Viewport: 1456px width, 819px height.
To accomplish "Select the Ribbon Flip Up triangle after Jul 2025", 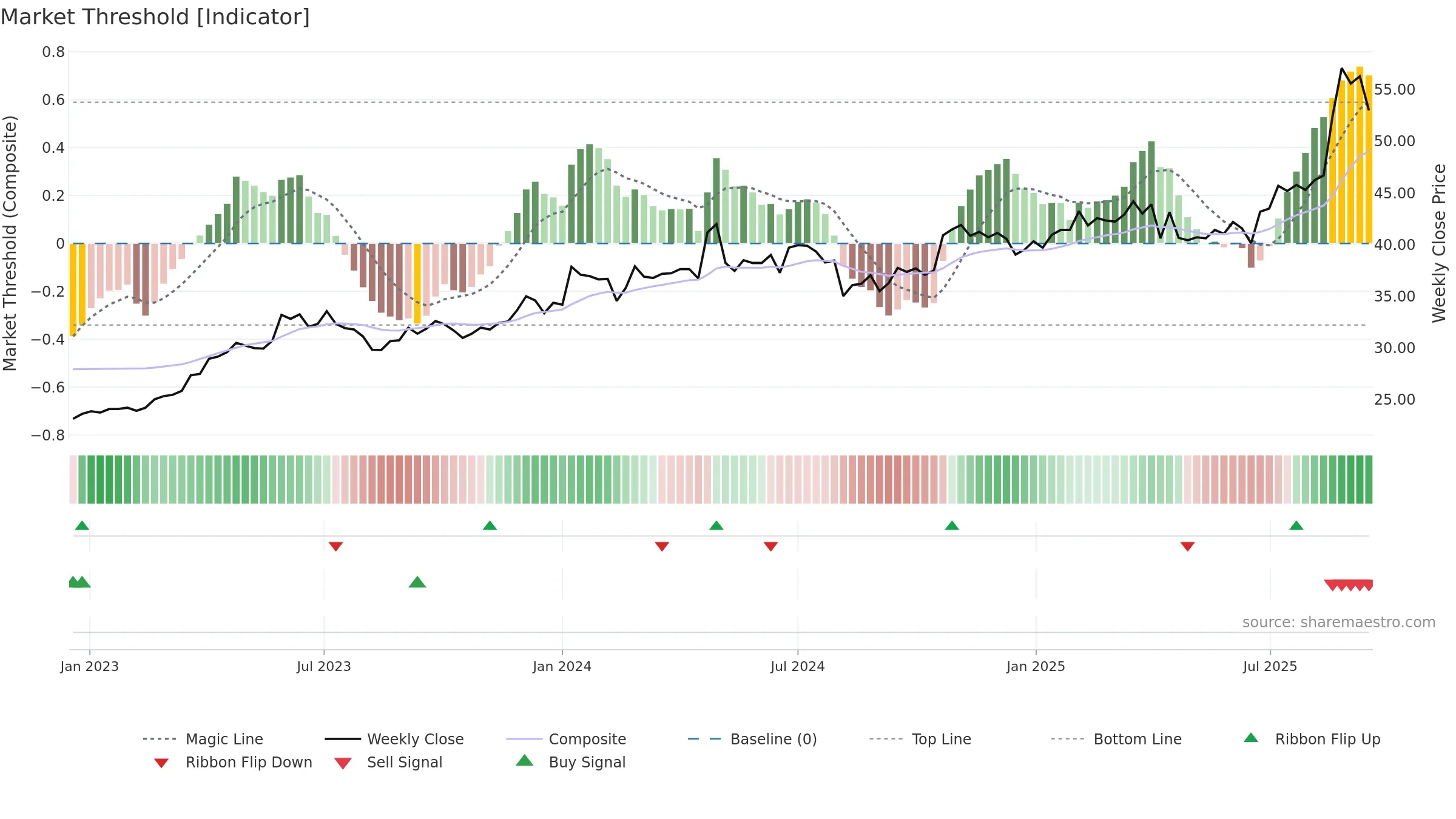I will click(x=1296, y=525).
